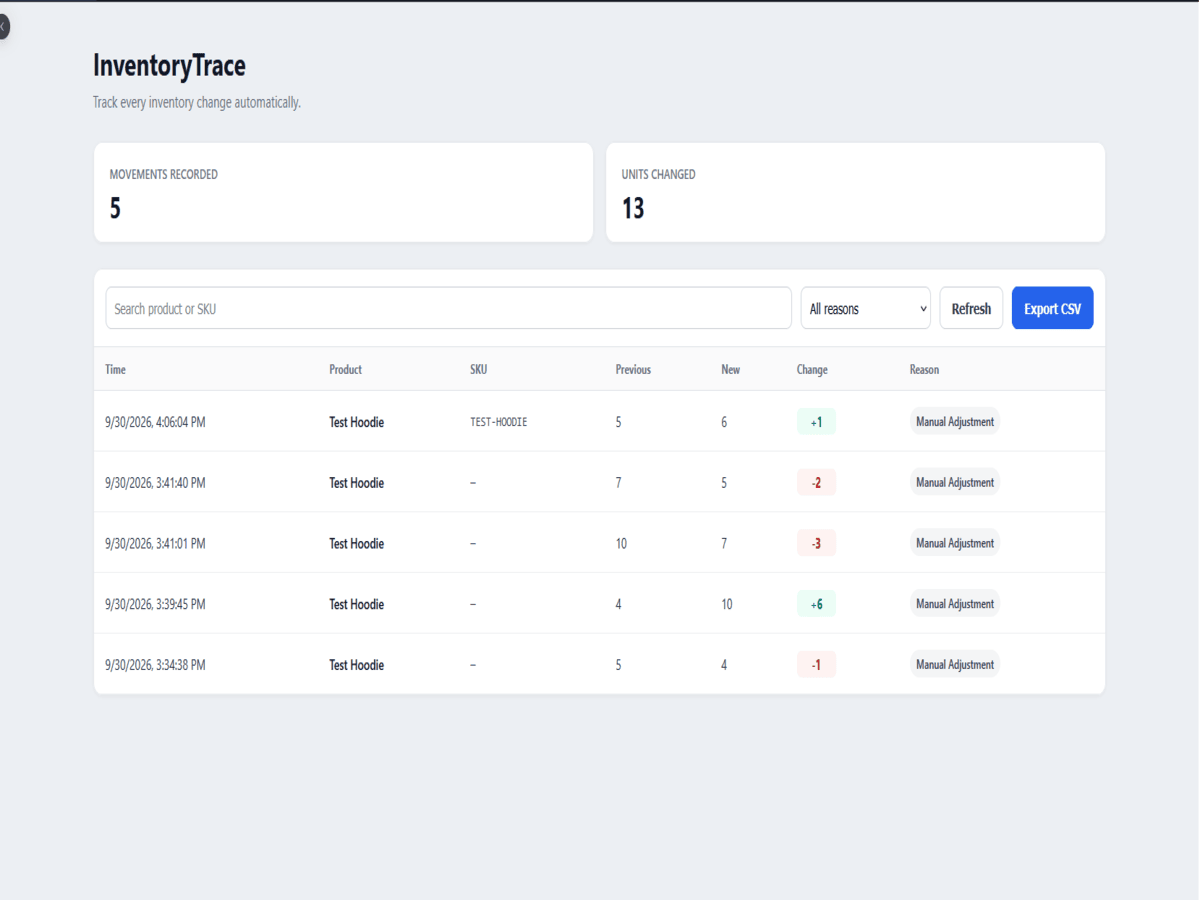Click the -1 change badge
The height and width of the screenshot is (900, 1200).
click(816, 665)
